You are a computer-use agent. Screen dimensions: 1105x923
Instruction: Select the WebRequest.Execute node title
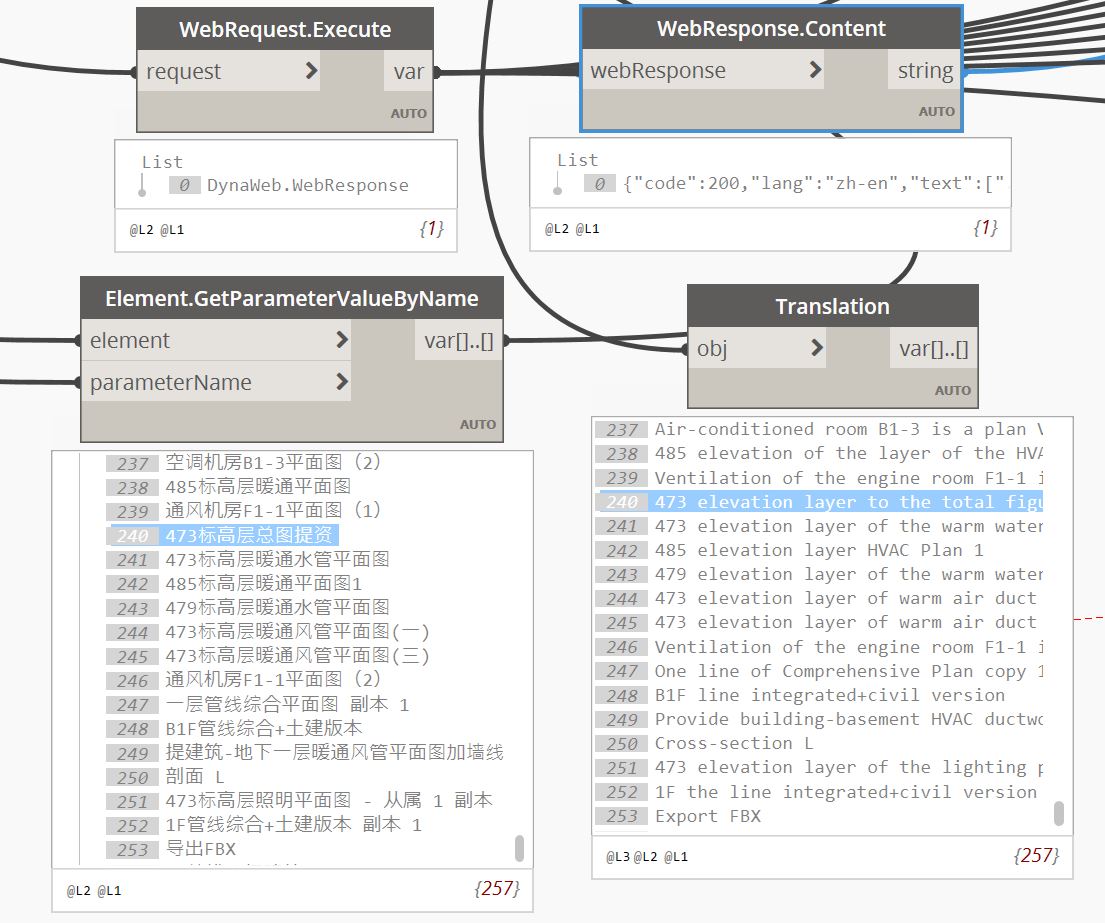(285, 30)
